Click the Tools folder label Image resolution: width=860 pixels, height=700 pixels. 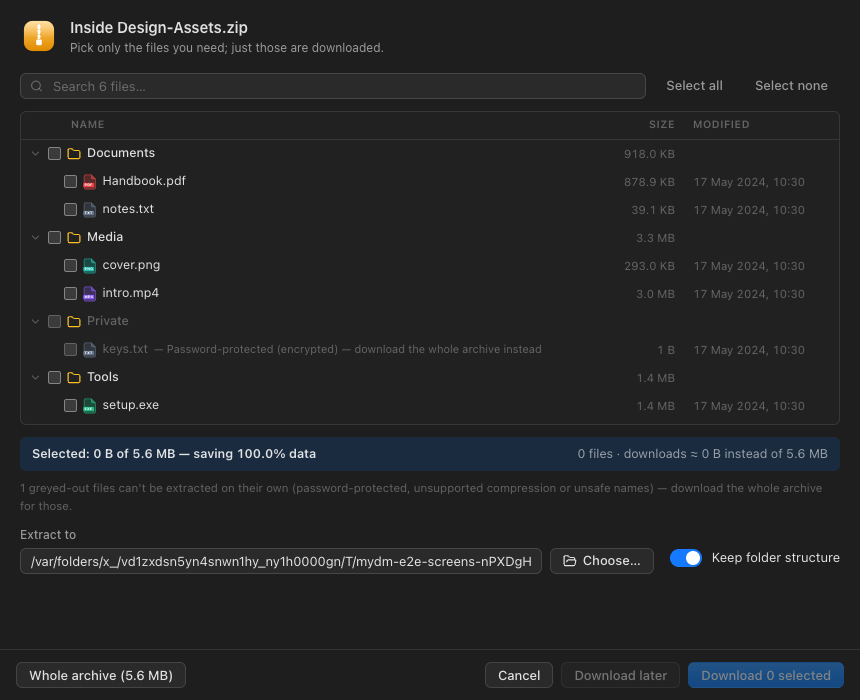pos(103,377)
